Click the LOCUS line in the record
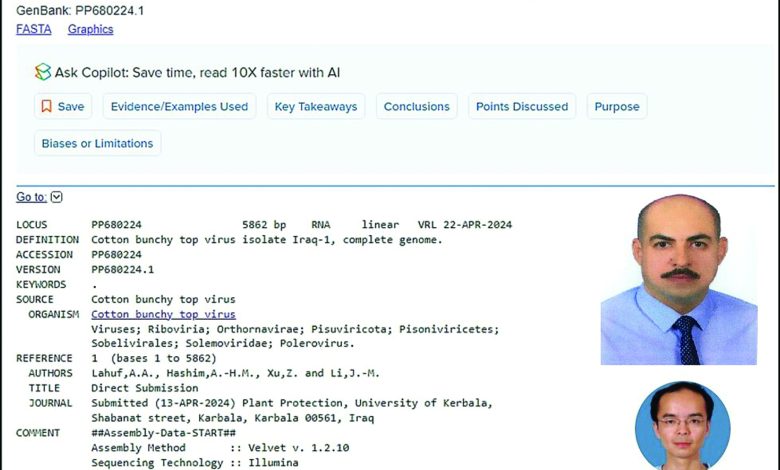Image resolution: width=780 pixels, height=470 pixels. point(264,225)
